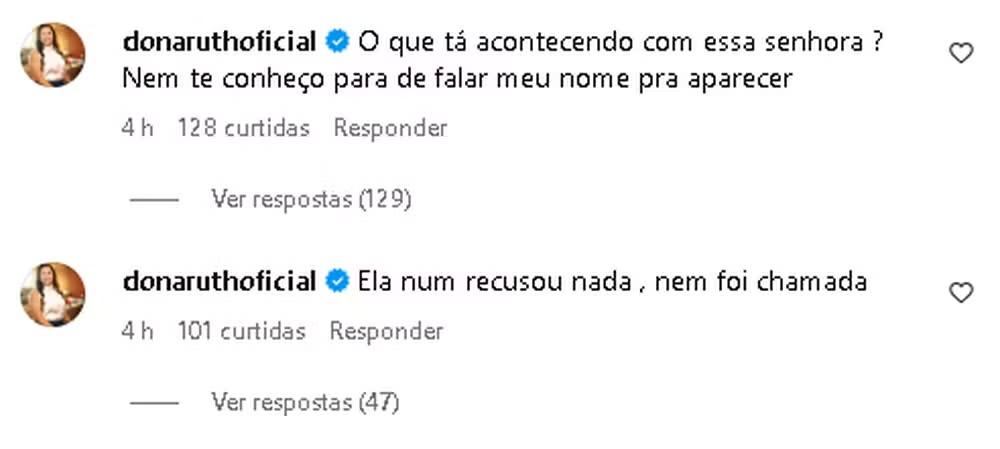Open the profile picture on the first comment

(53, 55)
